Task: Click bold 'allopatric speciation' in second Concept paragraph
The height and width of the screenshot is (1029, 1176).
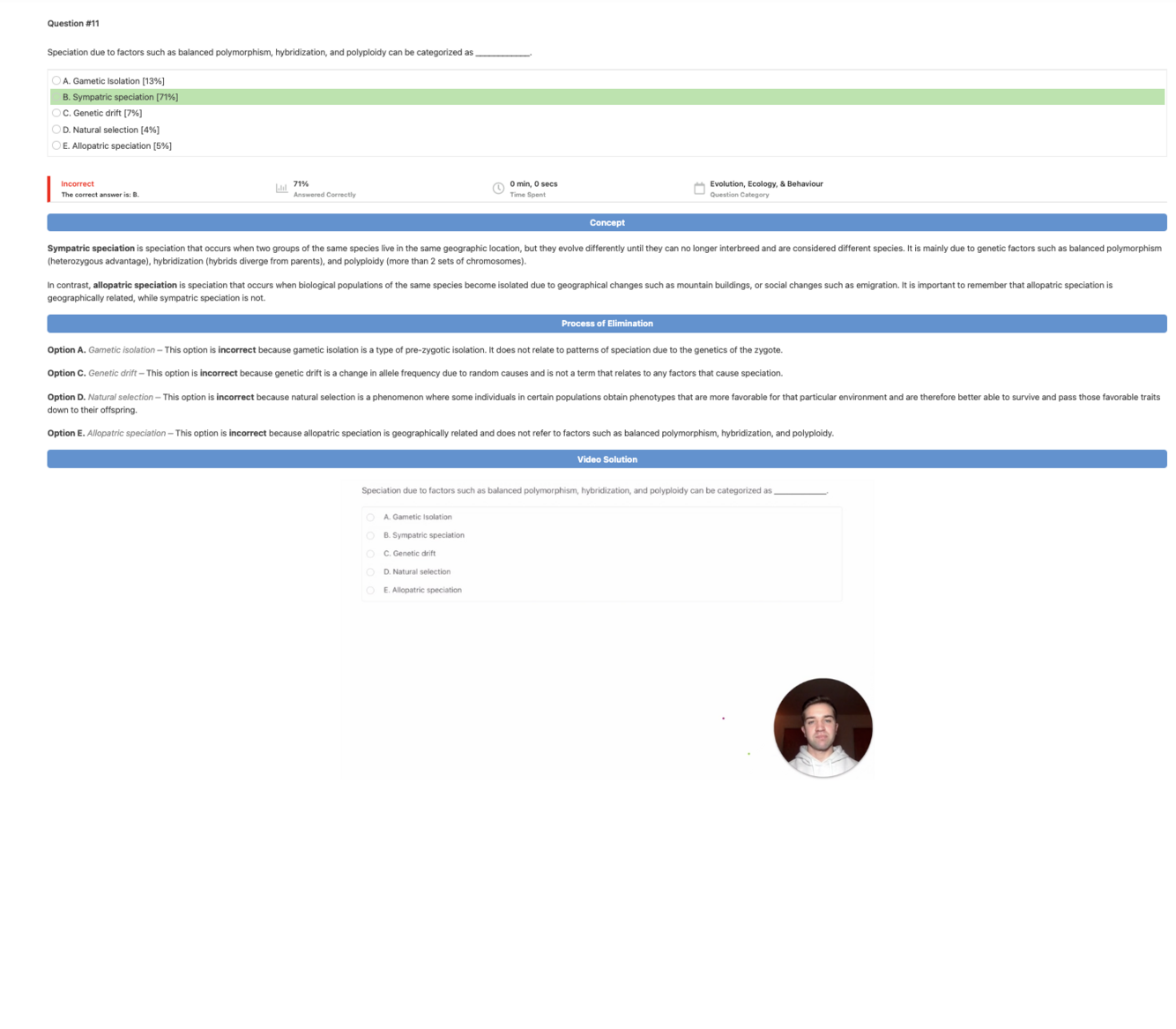Action: pos(135,286)
